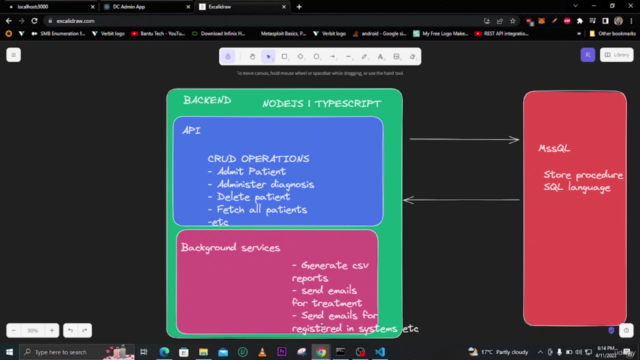Open the My Free Logo Maker bookmark

tap(440, 33)
